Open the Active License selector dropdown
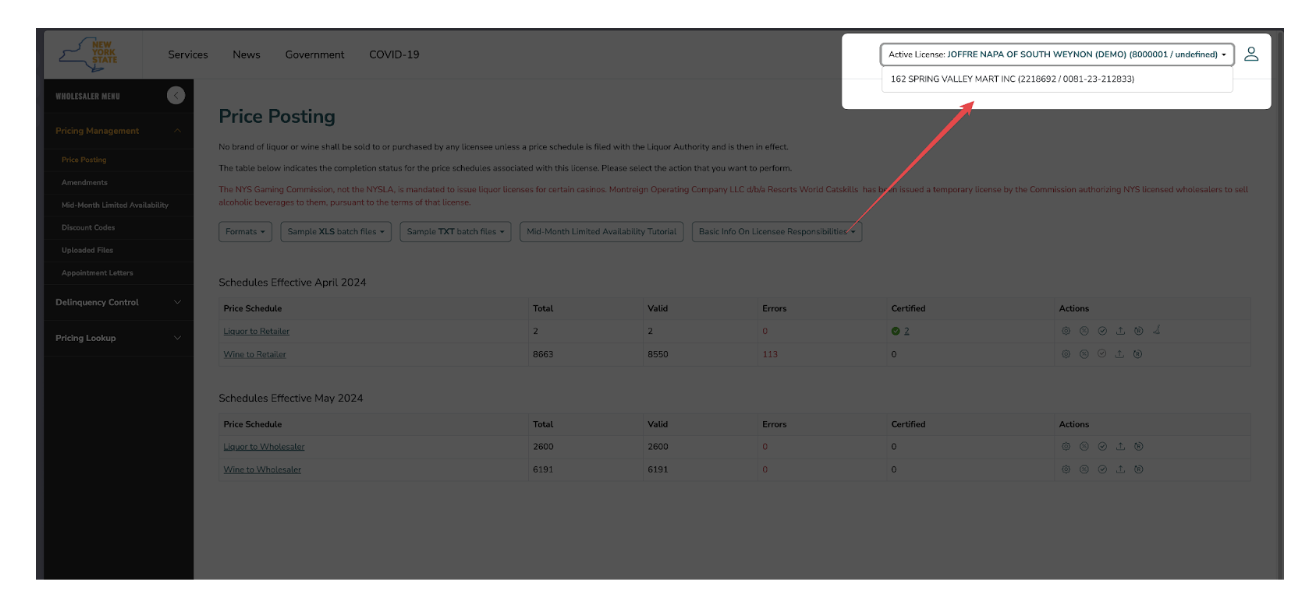 (1056, 56)
